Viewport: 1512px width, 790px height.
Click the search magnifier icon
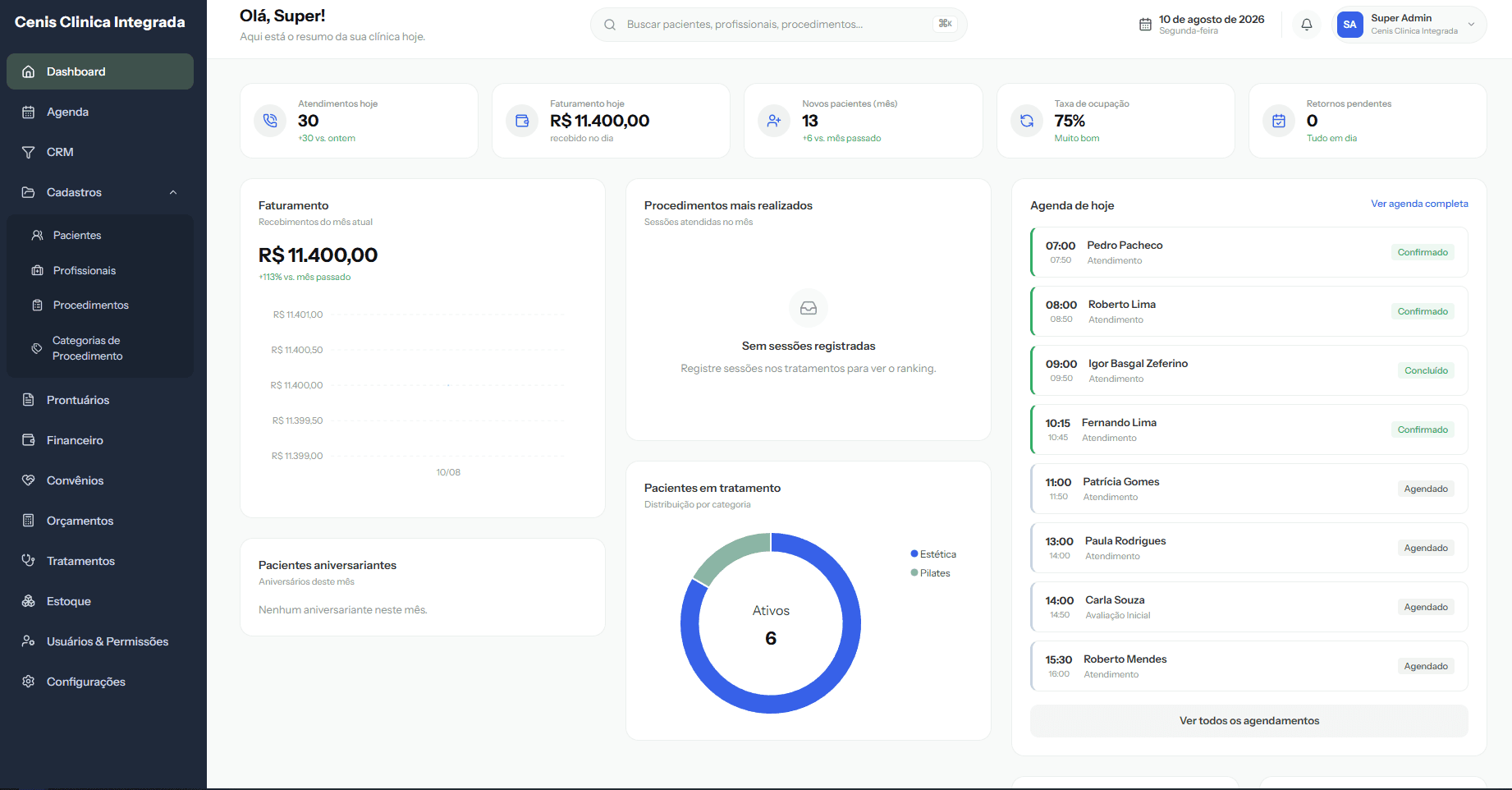[x=610, y=25]
